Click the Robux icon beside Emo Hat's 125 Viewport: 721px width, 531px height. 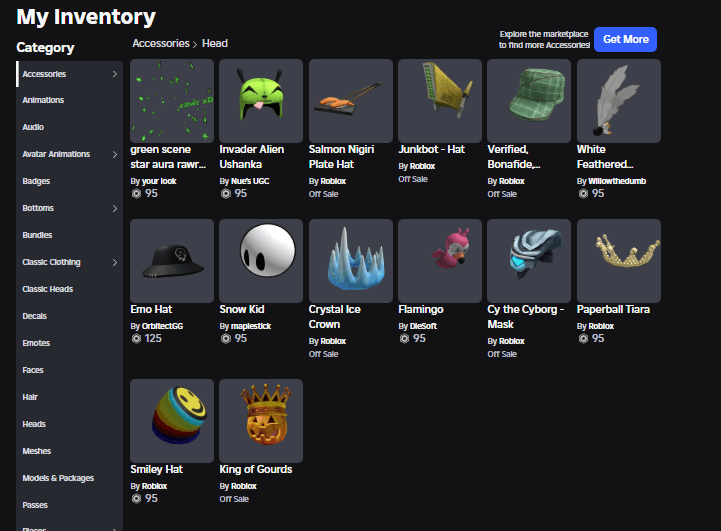(x=137, y=339)
